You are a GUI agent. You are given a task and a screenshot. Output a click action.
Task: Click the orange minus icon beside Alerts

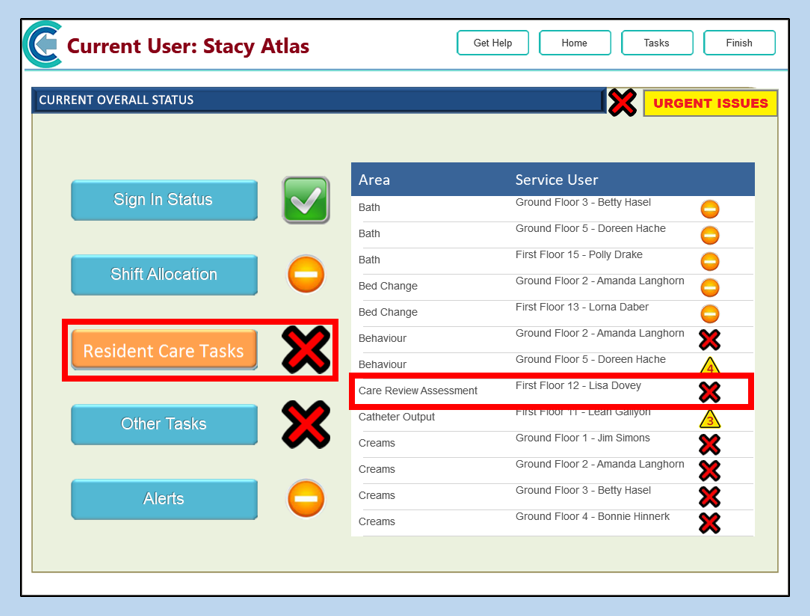pyautogui.click(x=306, y=498)
